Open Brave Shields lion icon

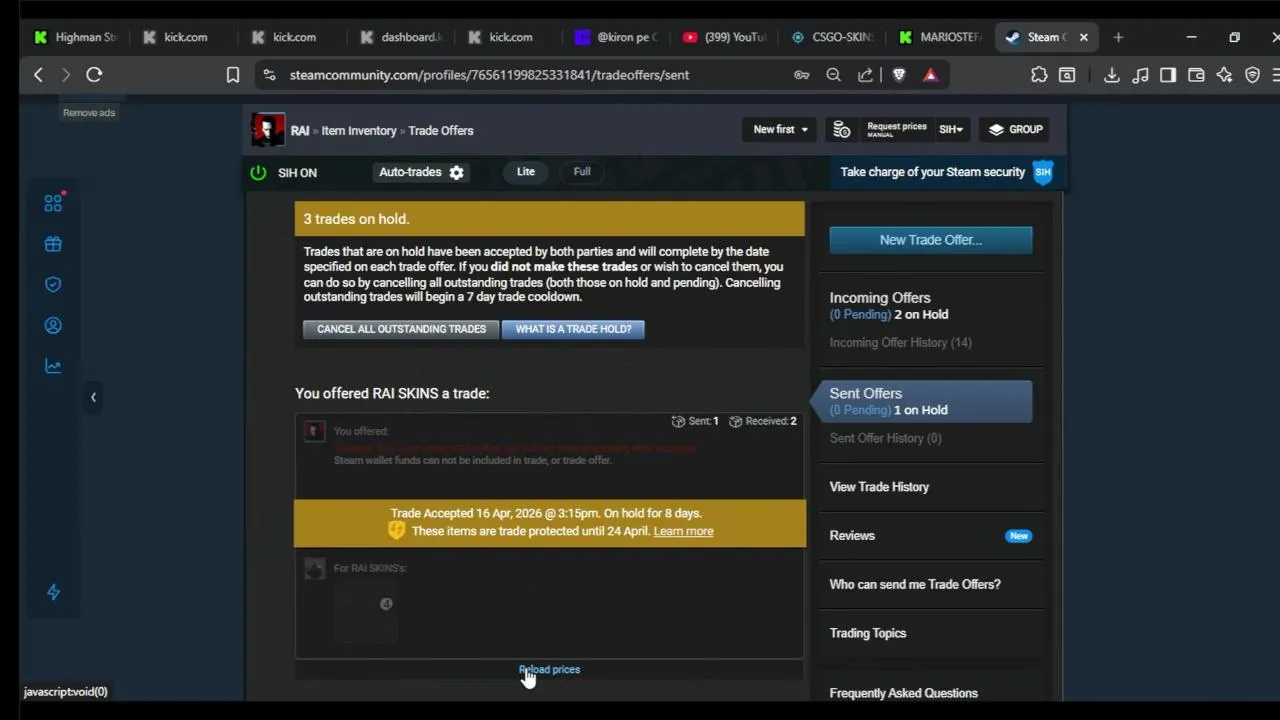coord(899,75)
